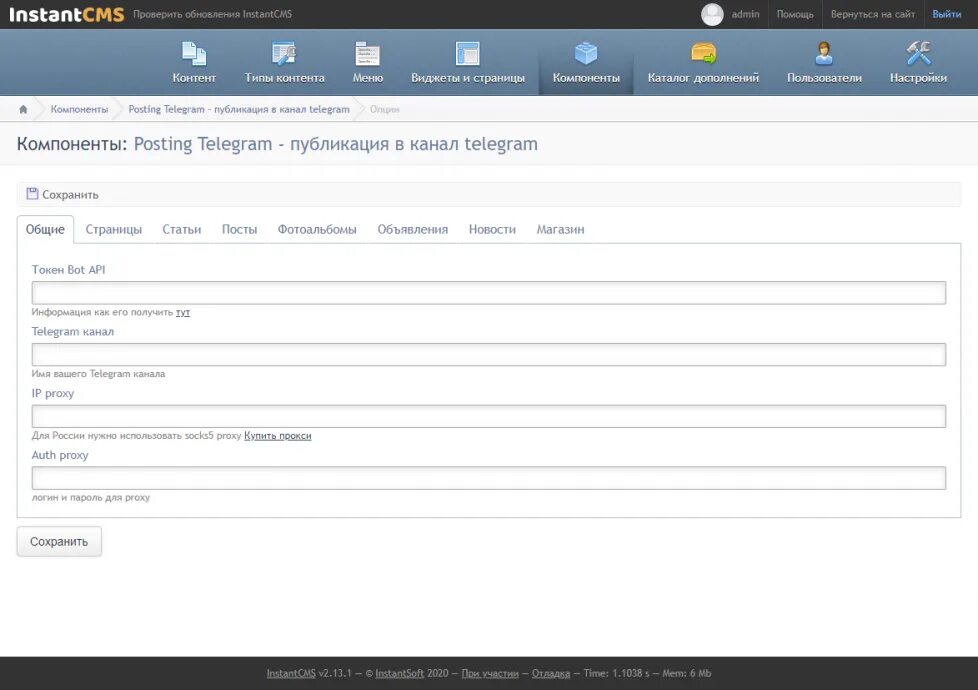Log out with the Выйти link

pyautogui.click(x=946, y=14)
